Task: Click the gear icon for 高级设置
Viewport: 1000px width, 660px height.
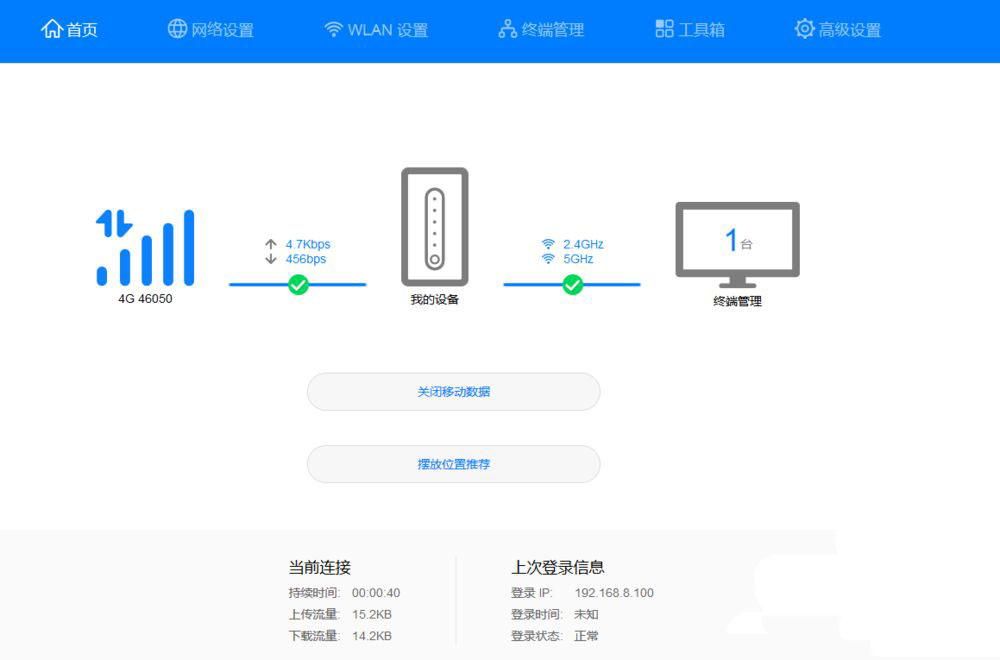Action: 805,29
